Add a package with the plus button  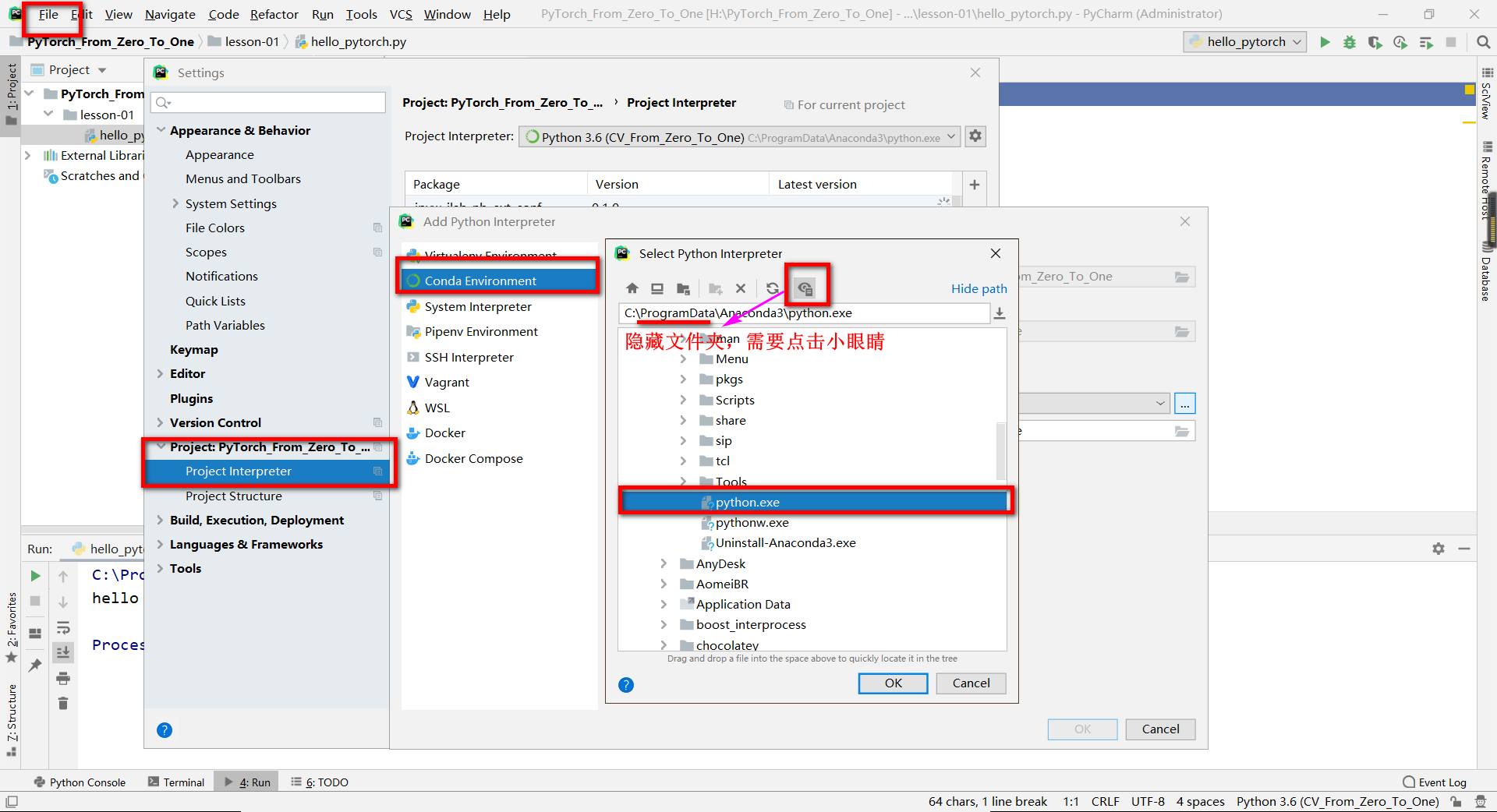point(975,185)
